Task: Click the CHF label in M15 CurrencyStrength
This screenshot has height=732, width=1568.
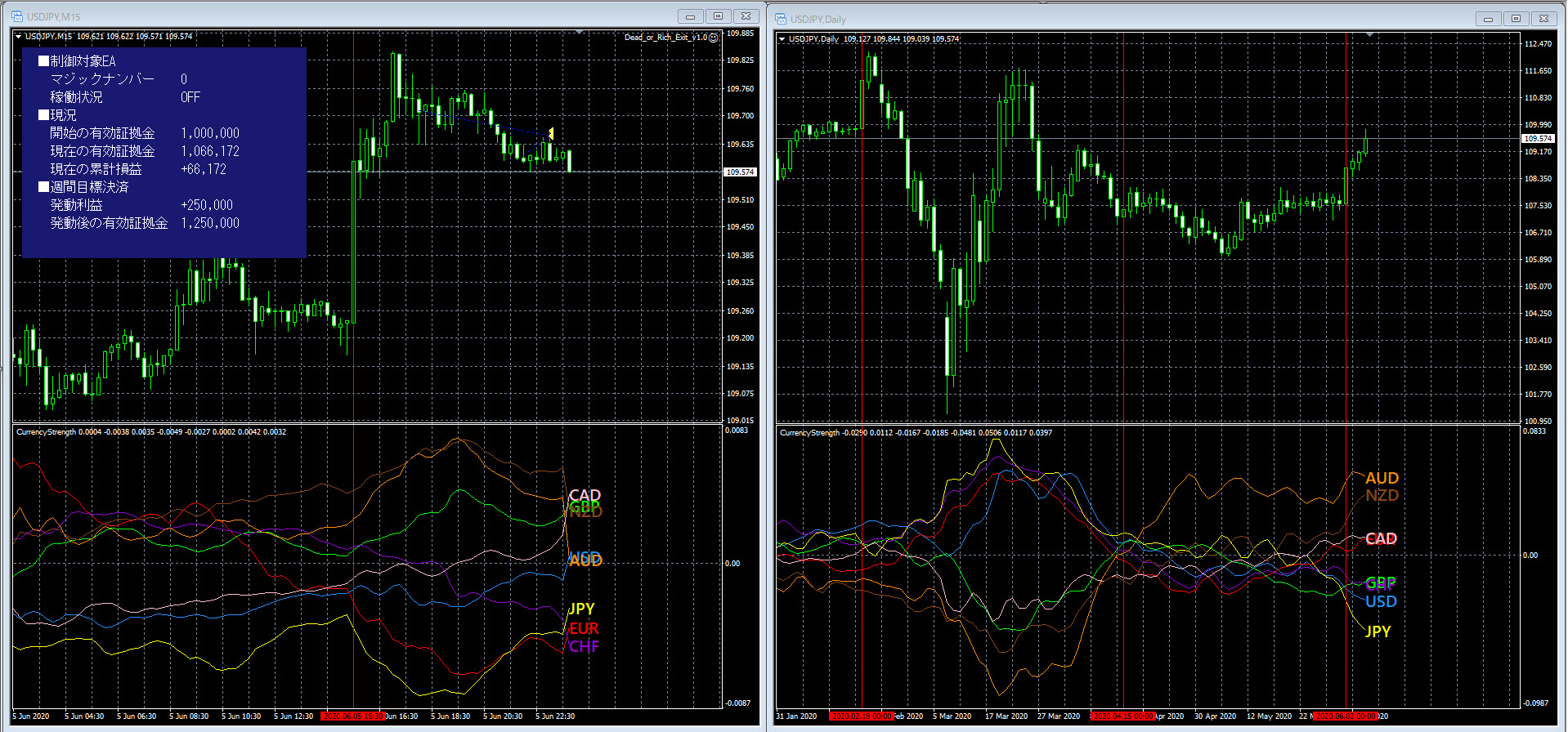Action: pos(585,646)
